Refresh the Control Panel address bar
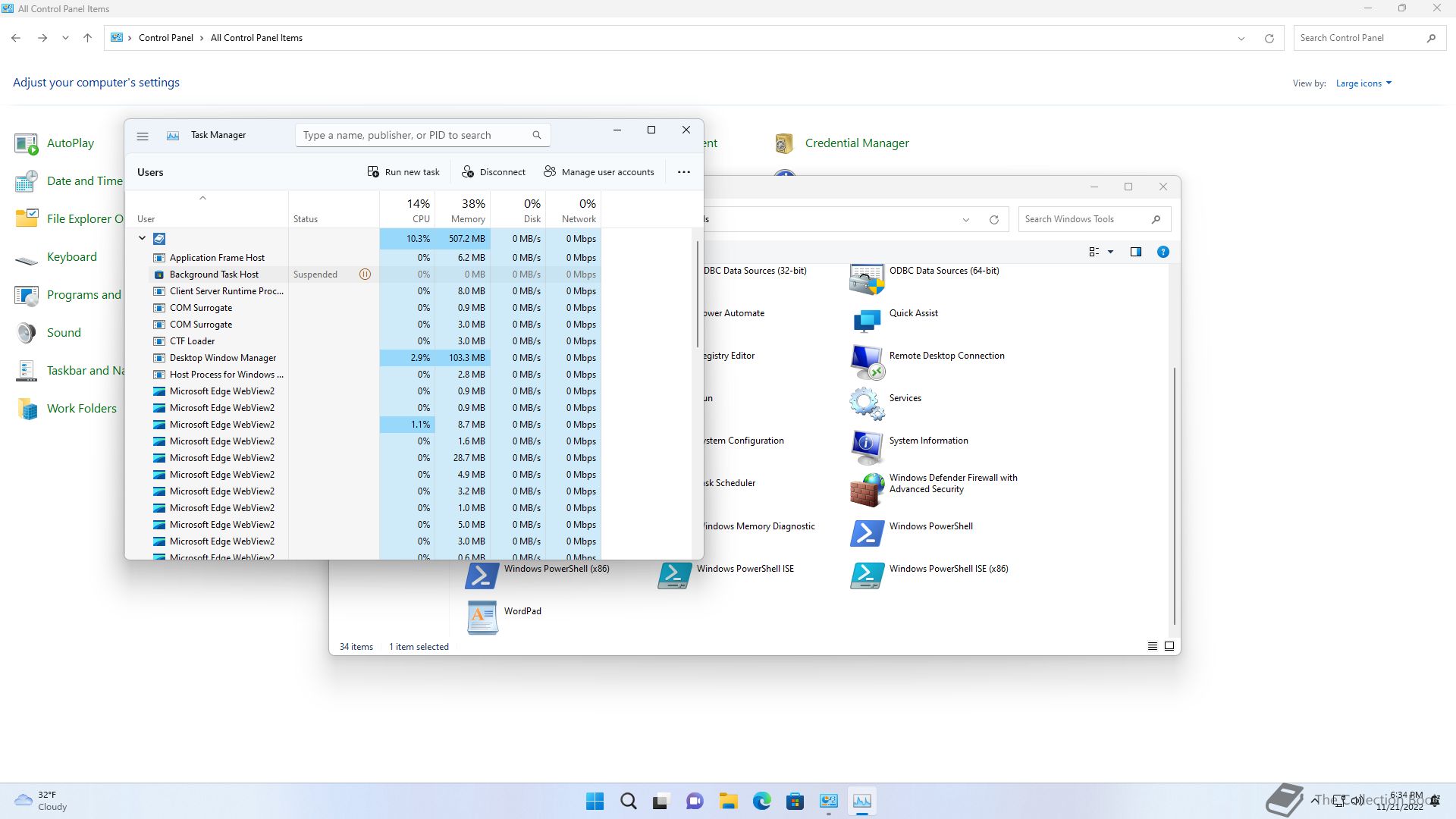The width and height of the screenshot is (1456, 819). (1269, 38)
